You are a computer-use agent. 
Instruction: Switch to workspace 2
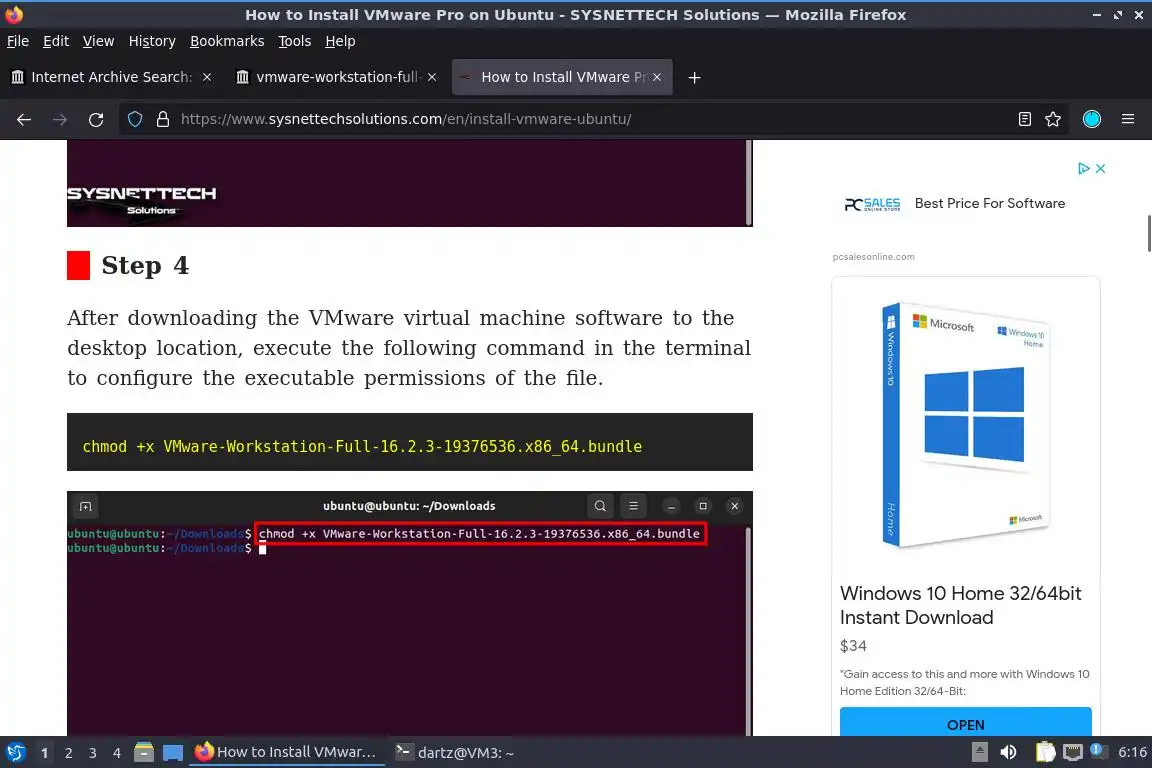(x=68, y=753)
